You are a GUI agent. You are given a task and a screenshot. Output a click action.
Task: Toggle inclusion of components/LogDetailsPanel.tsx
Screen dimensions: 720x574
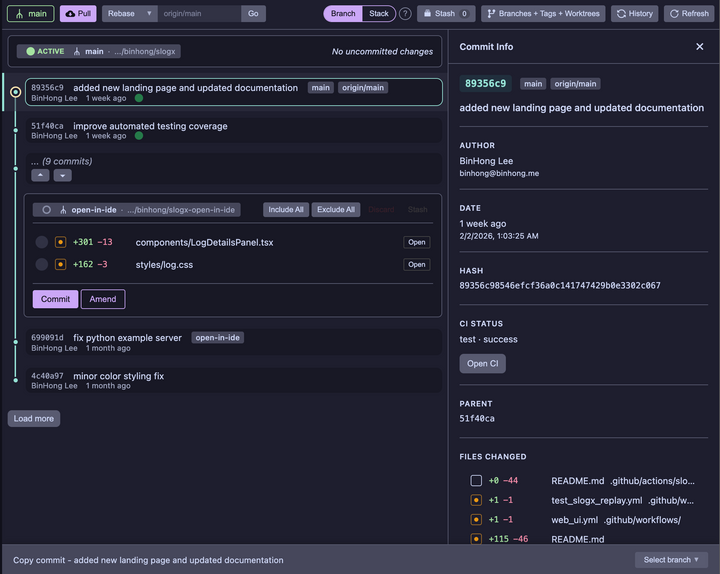coord(42,242)
